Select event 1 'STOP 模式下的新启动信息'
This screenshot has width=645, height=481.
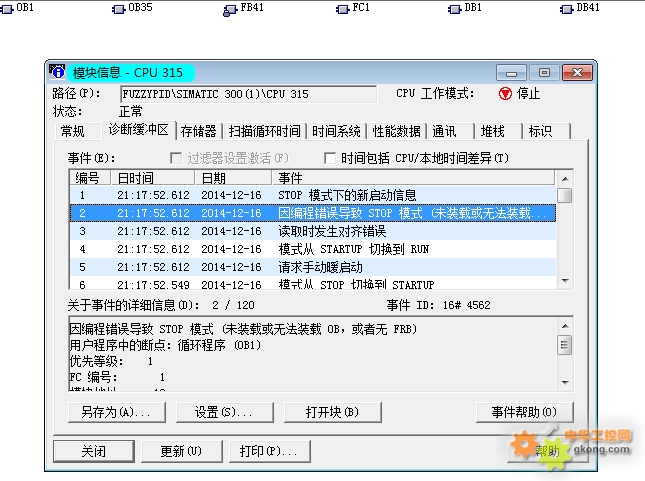313,195
